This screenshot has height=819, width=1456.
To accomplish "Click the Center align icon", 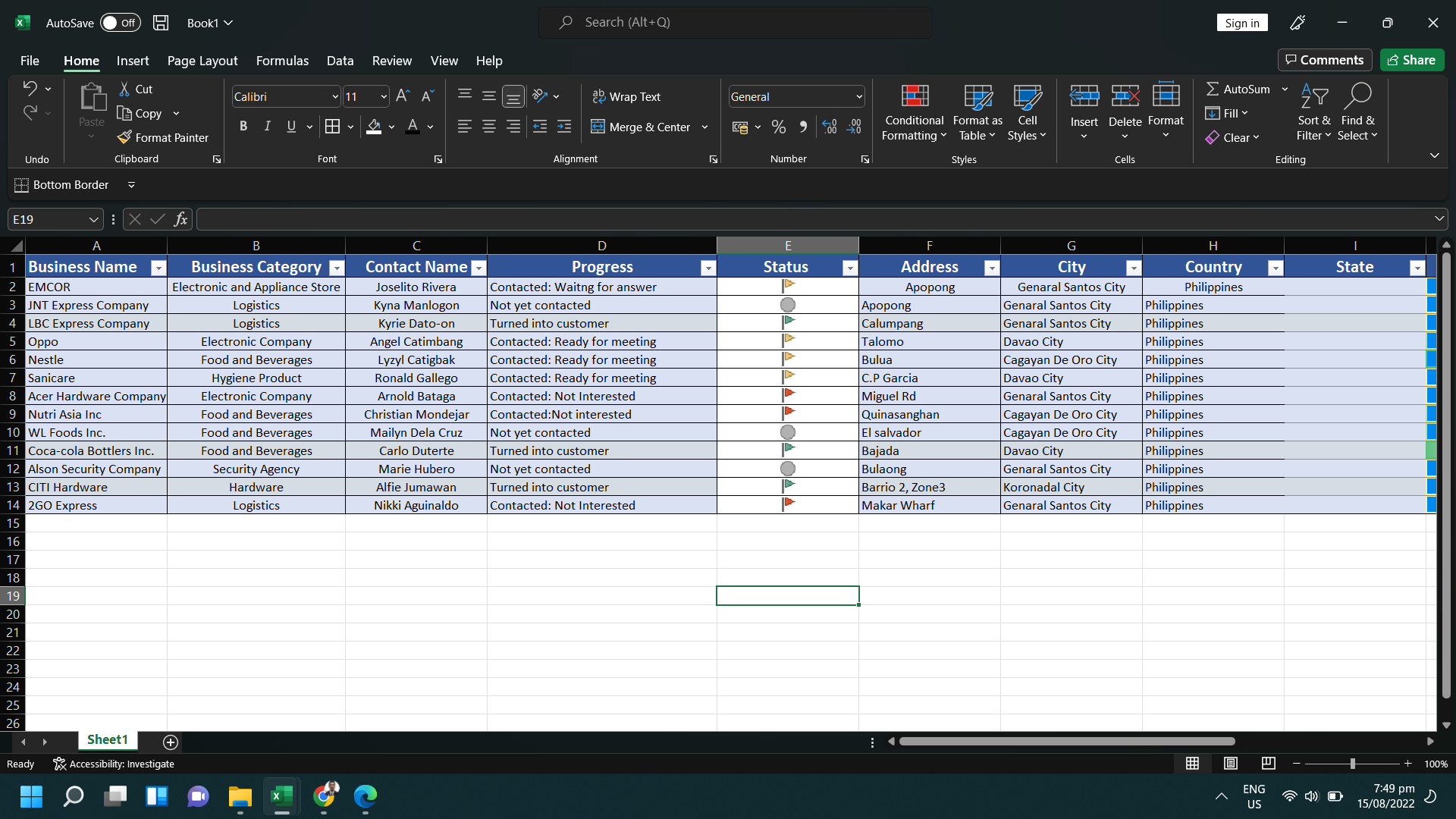I will [489, 127].
